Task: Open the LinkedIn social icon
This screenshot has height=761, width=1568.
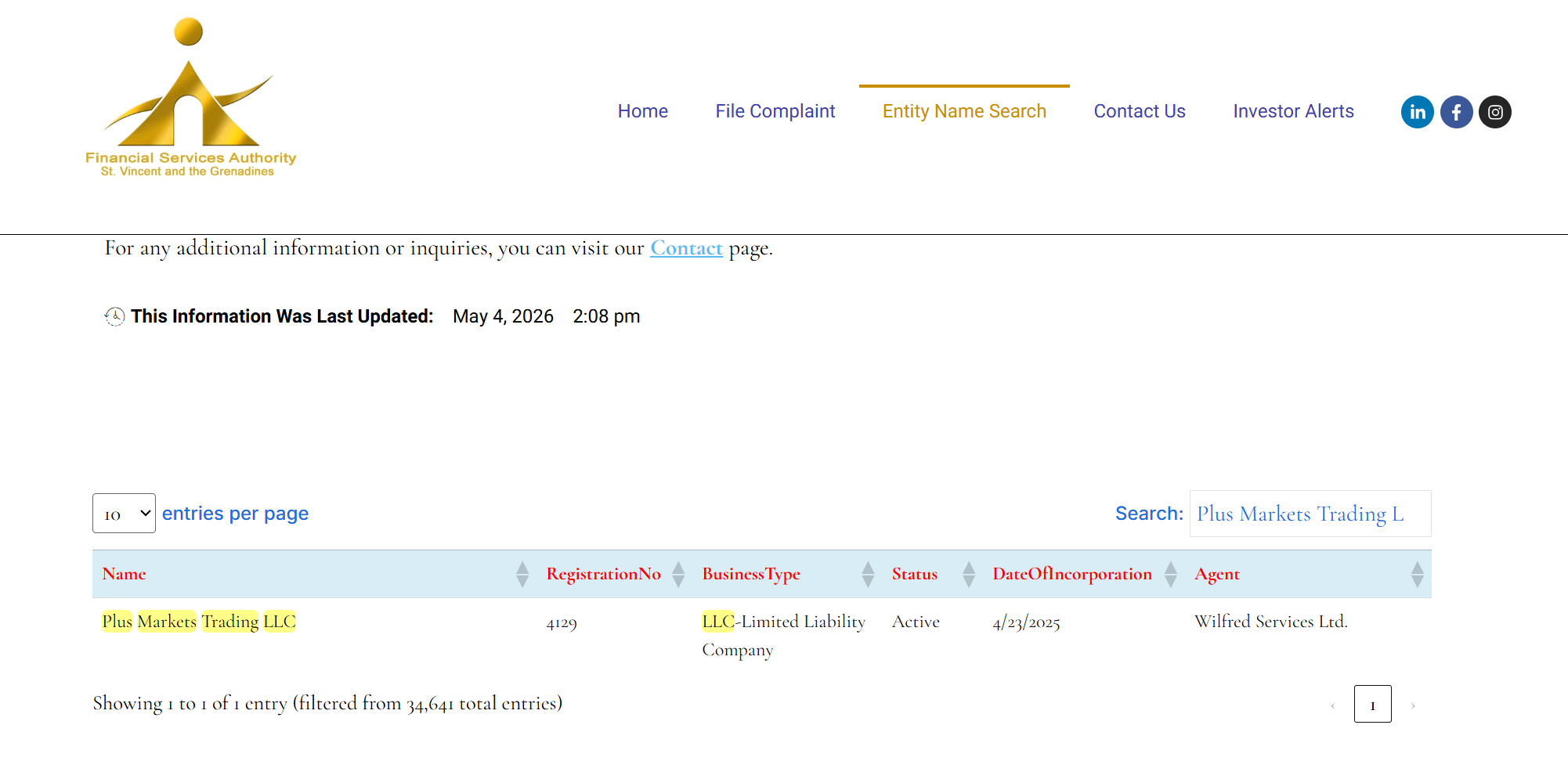Action: pos(1418,112)
